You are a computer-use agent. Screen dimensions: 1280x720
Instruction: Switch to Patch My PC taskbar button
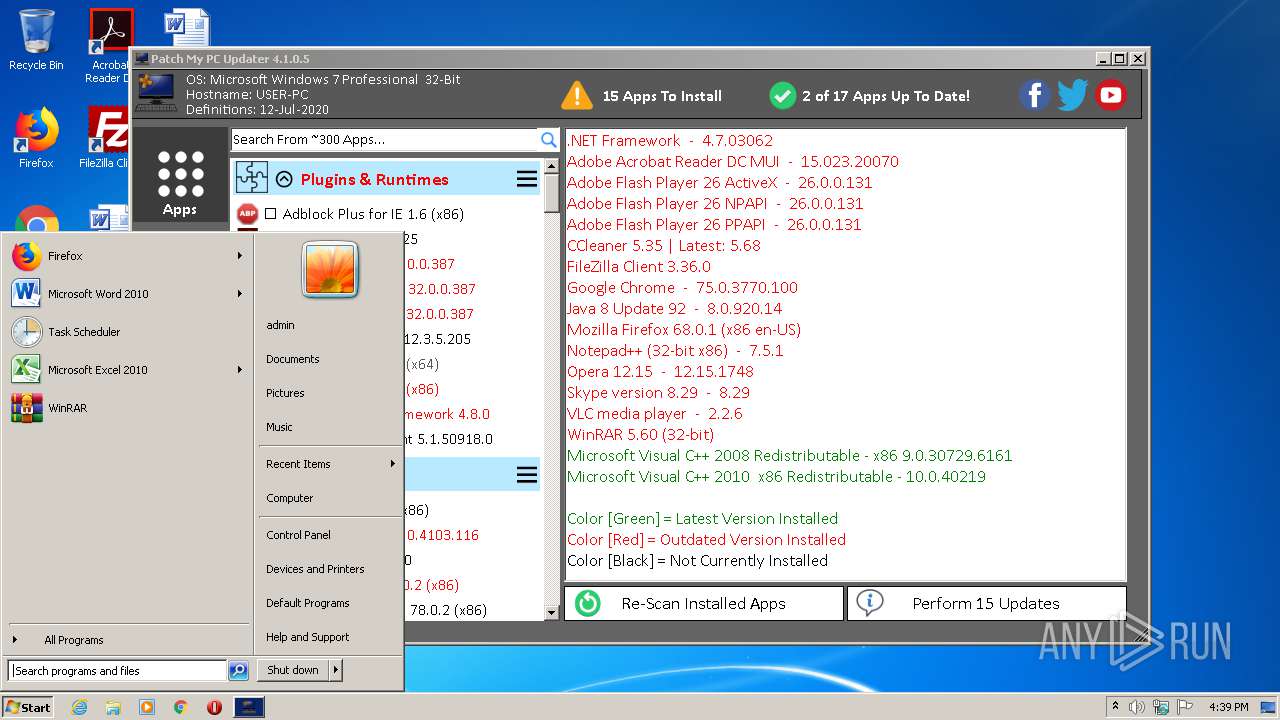coord(249,707)
